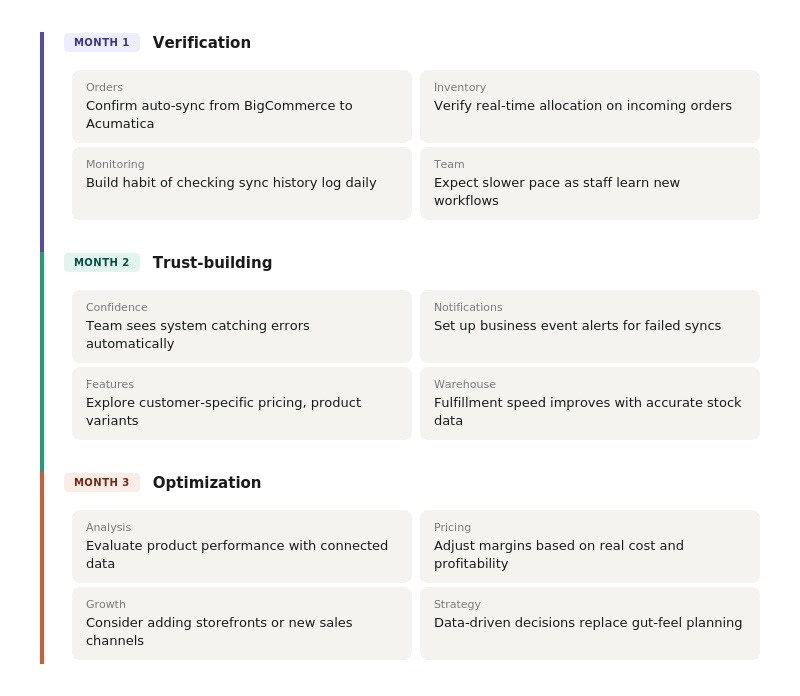Select the Warehouse fulfillment speed card
This screenshot has width=800, height=696.
tap(590, 403)
